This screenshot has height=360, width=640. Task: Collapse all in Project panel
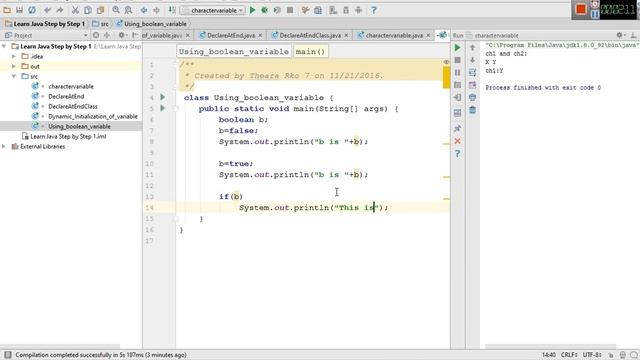(x=107, y=36)
